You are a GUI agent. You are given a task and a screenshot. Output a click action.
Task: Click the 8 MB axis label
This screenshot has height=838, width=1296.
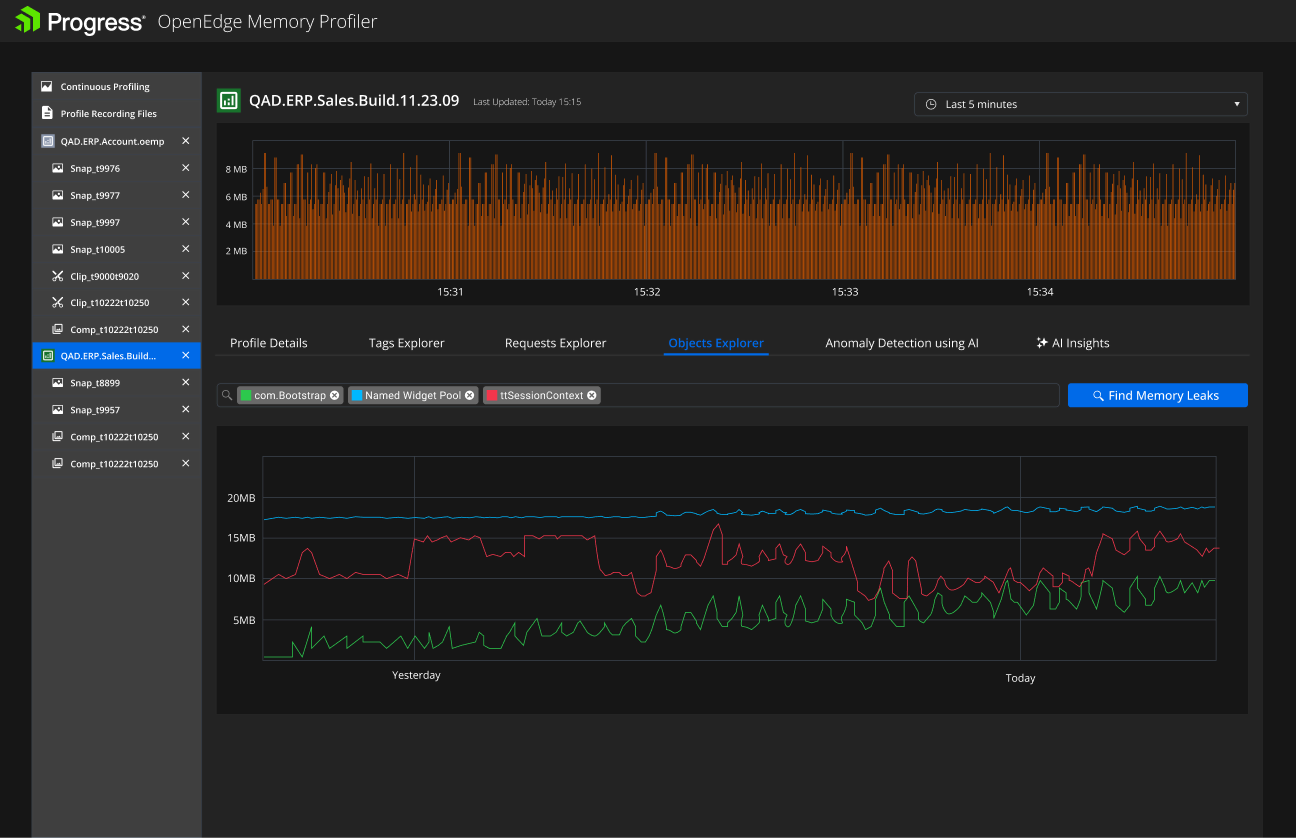tap(236, 170)
